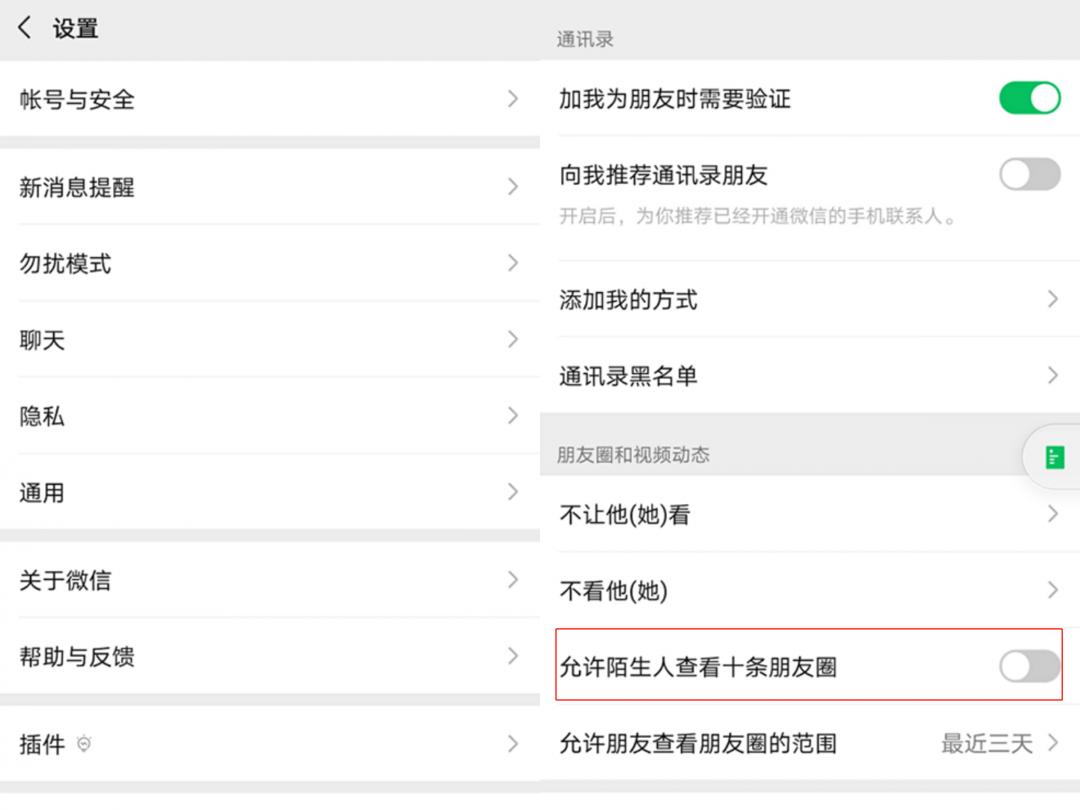Tap the green floating document icon
1080x810 pixels.
[1055, 457]
